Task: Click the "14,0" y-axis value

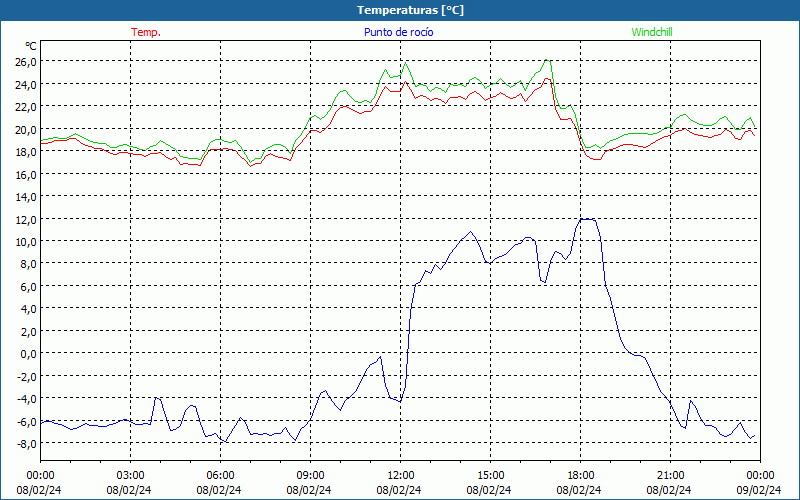Action: click(x=27, y=196)
